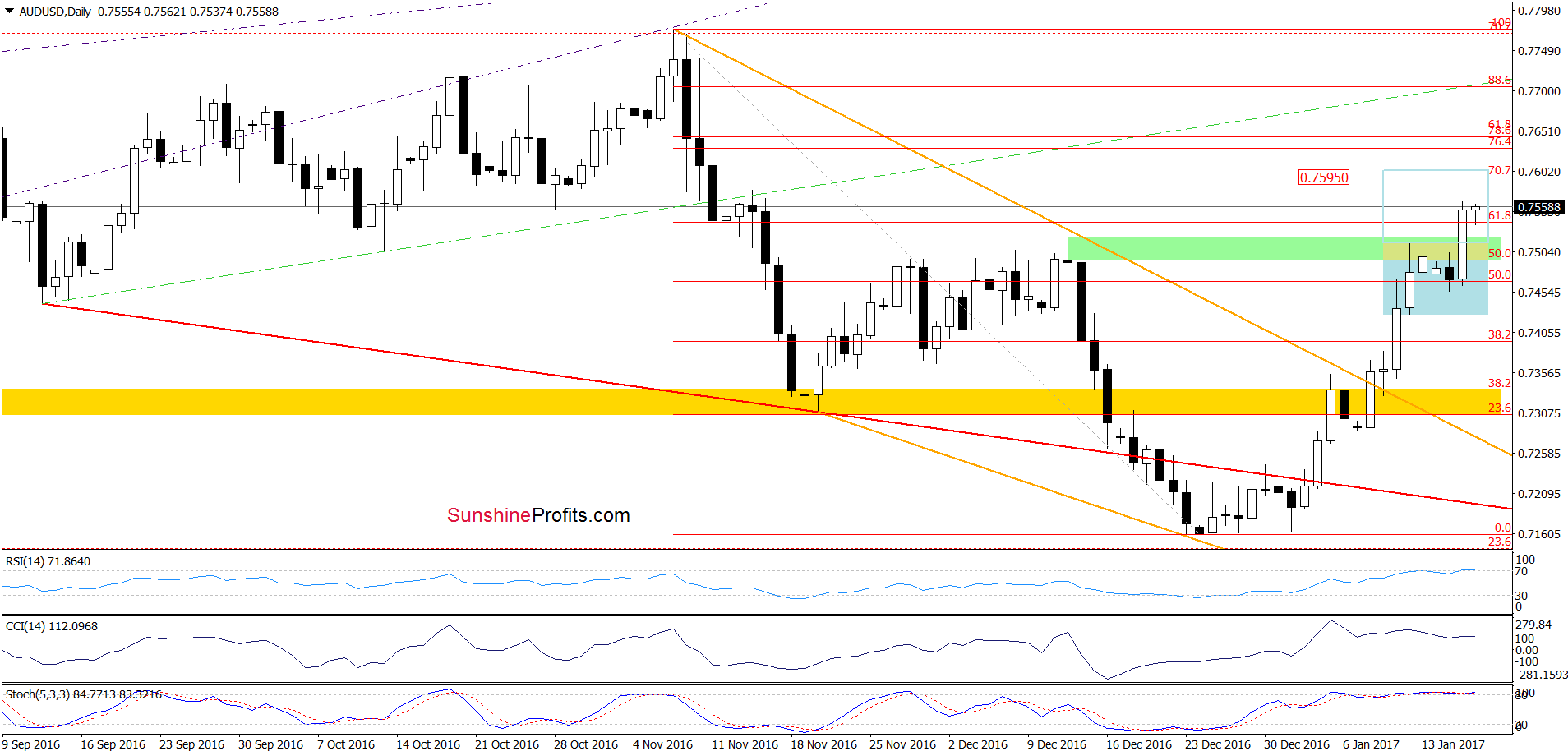The image size is (1568, 756).
Task: Click the 0.71605 price axis label
Action: (x=1538, y=534)
